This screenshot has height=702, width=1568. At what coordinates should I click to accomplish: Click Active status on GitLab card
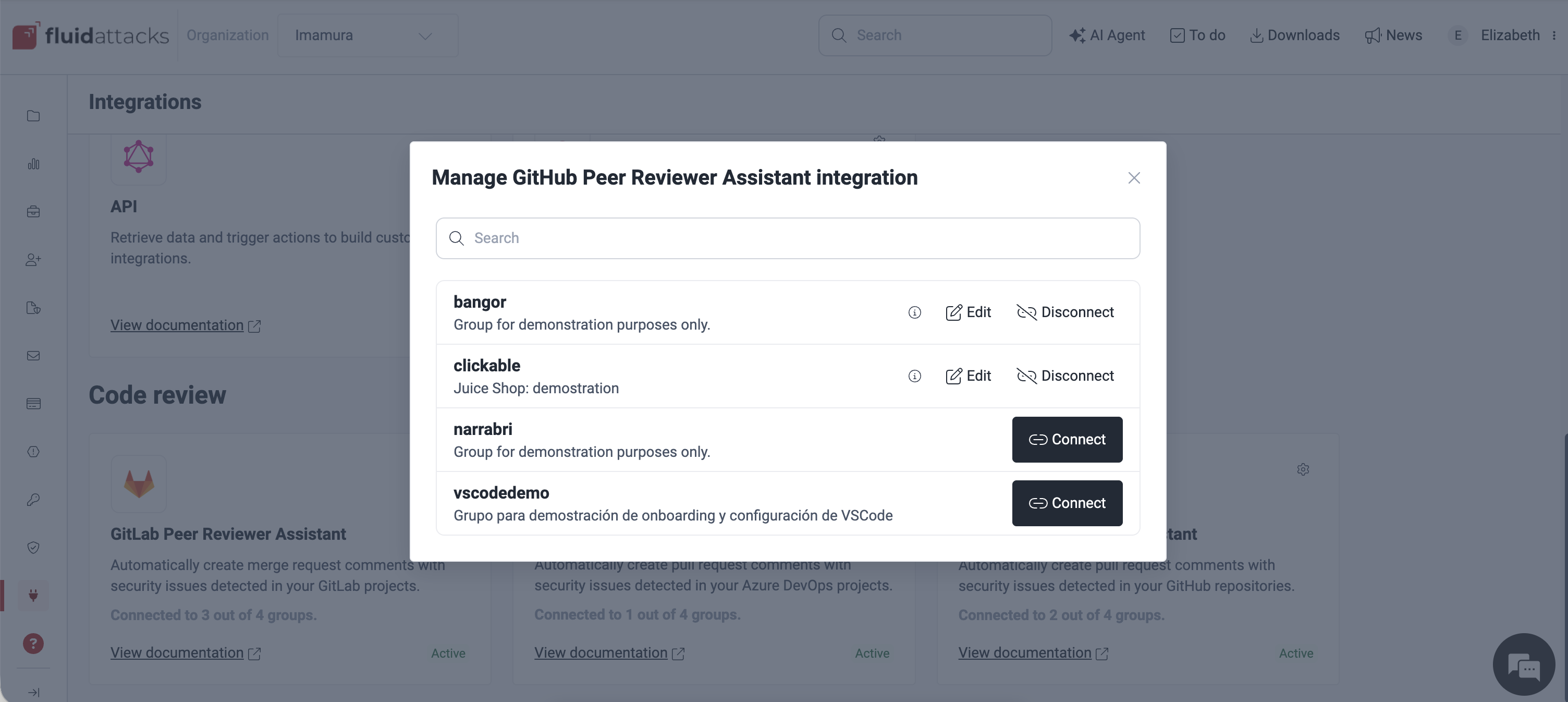448,653
